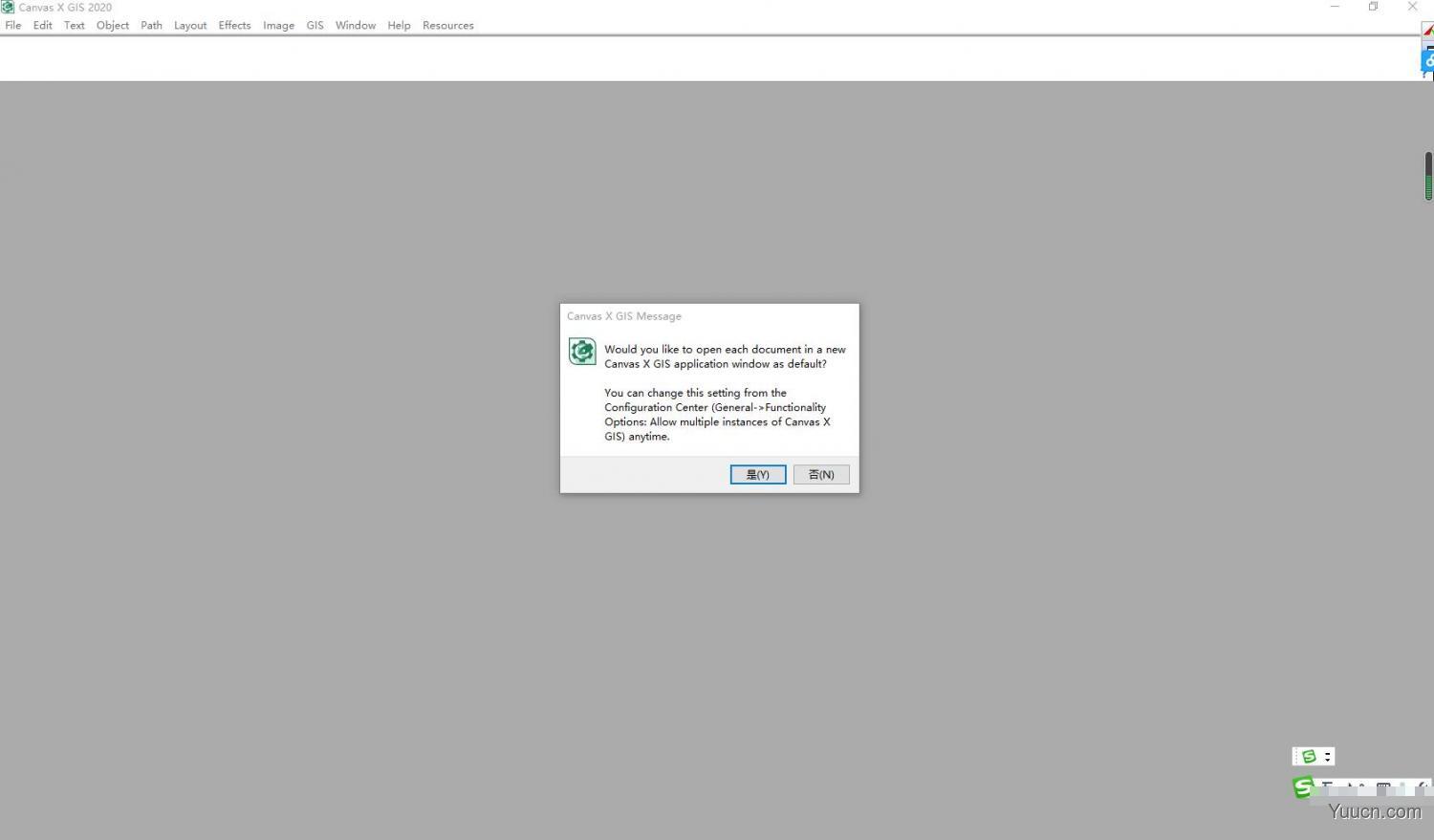Open the Layout menu
This screenshot has width=1434, height=840.
pos(190,25)
